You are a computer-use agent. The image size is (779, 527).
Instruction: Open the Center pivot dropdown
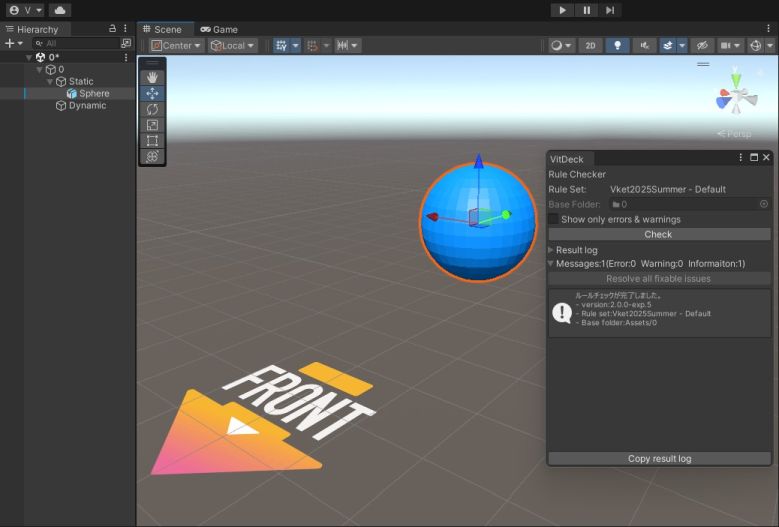177,46
